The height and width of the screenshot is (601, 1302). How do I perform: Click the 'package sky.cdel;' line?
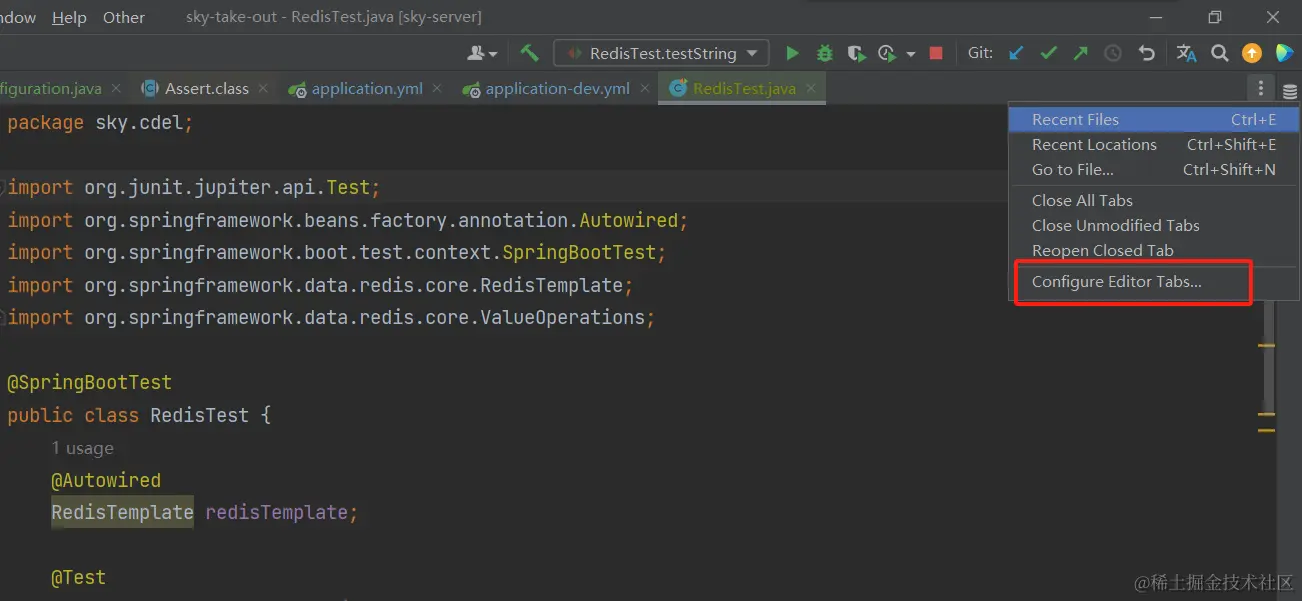point(100,122)
